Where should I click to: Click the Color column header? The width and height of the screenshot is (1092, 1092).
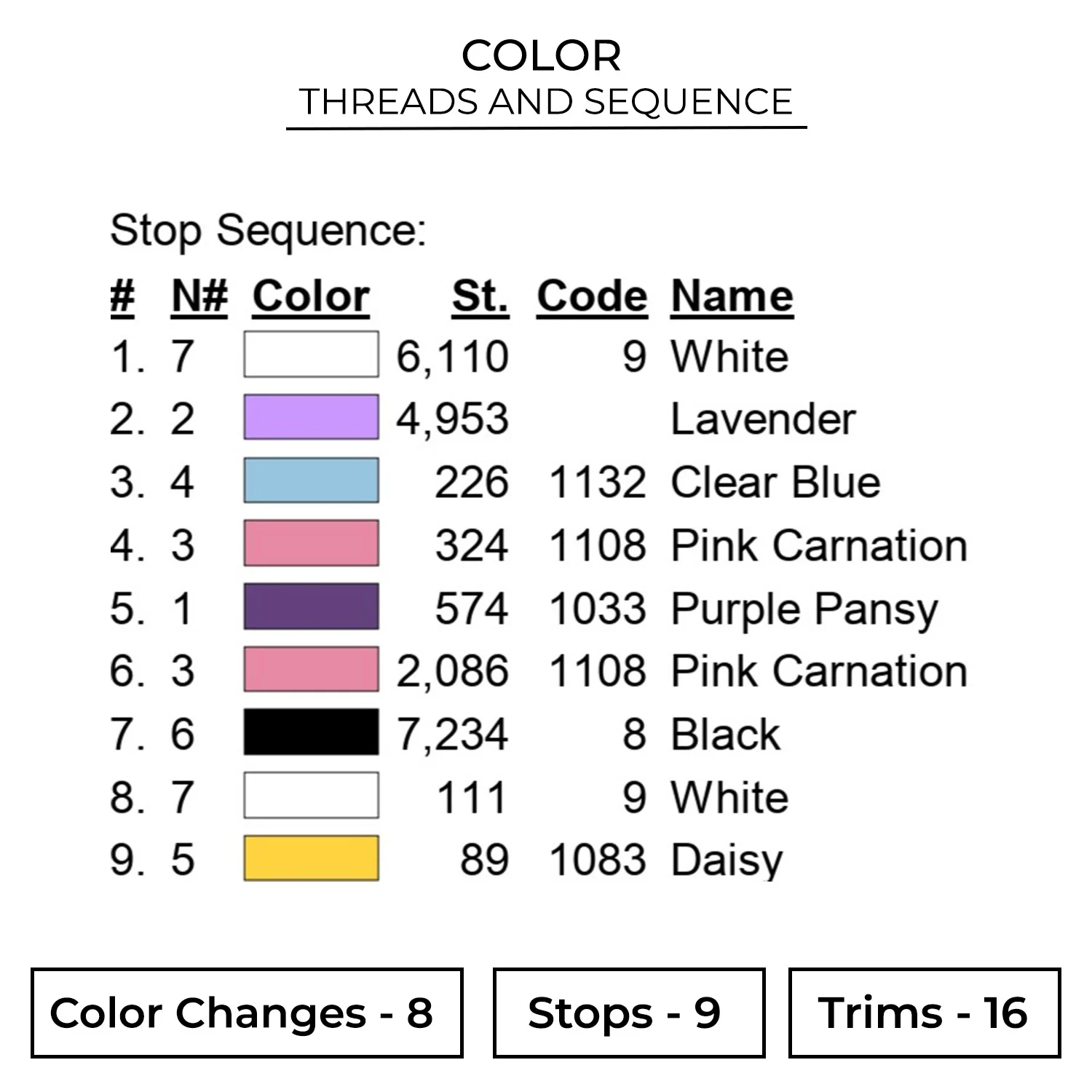[311, 297]
